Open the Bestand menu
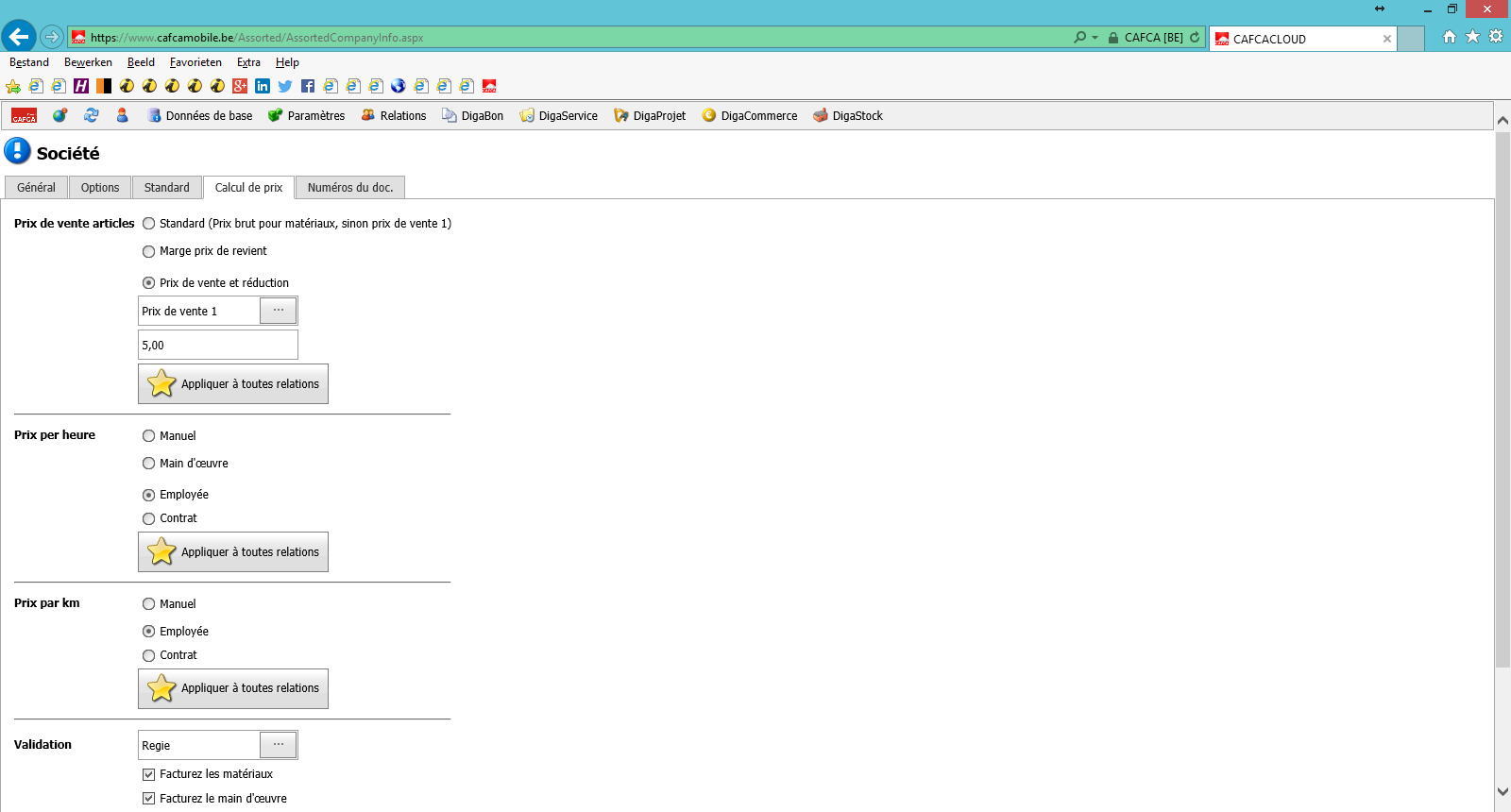The width and height of the screenshot is (1511, 812). tap(29, 62)
